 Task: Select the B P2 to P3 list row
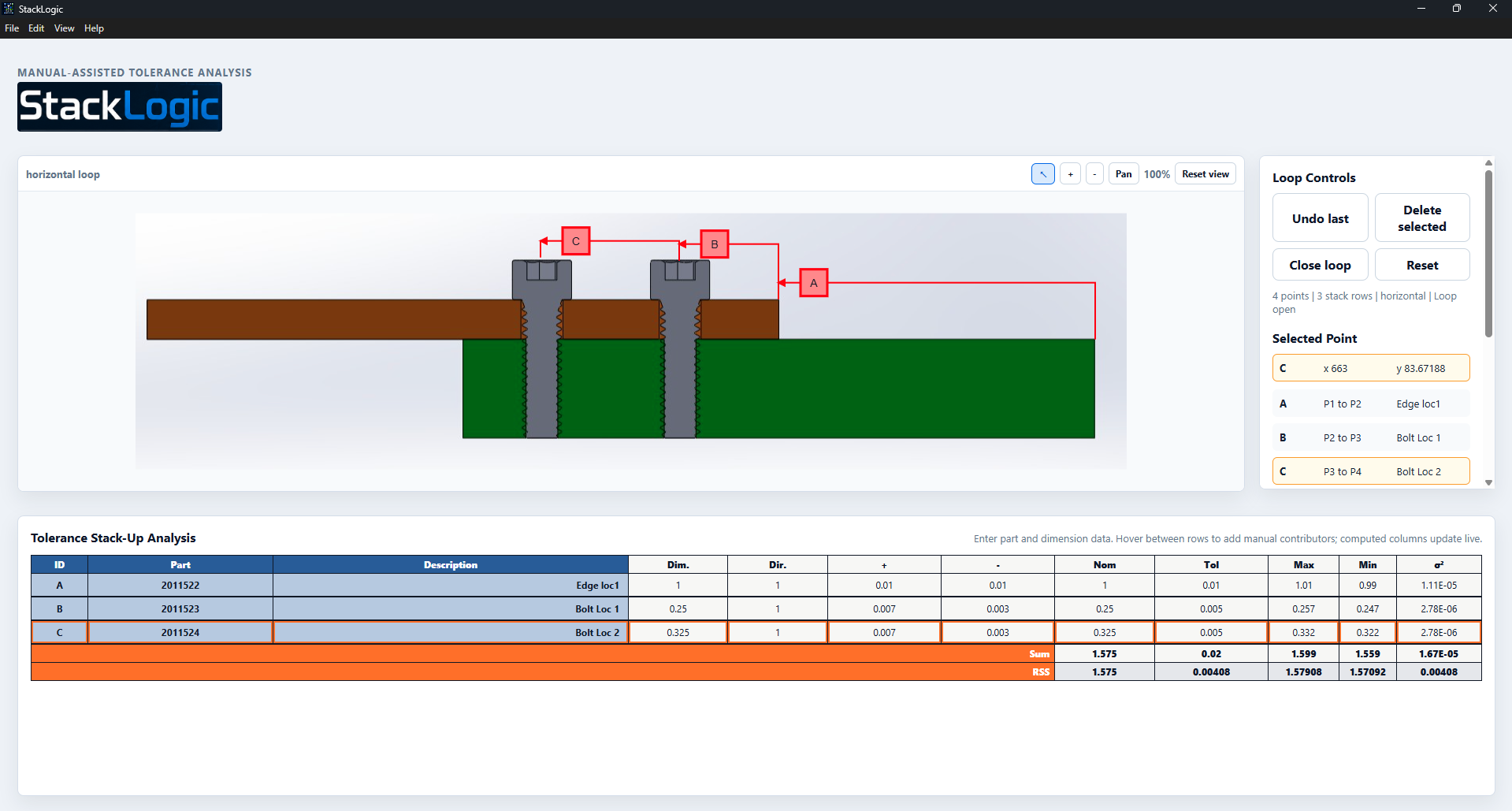pos(1371,437)
